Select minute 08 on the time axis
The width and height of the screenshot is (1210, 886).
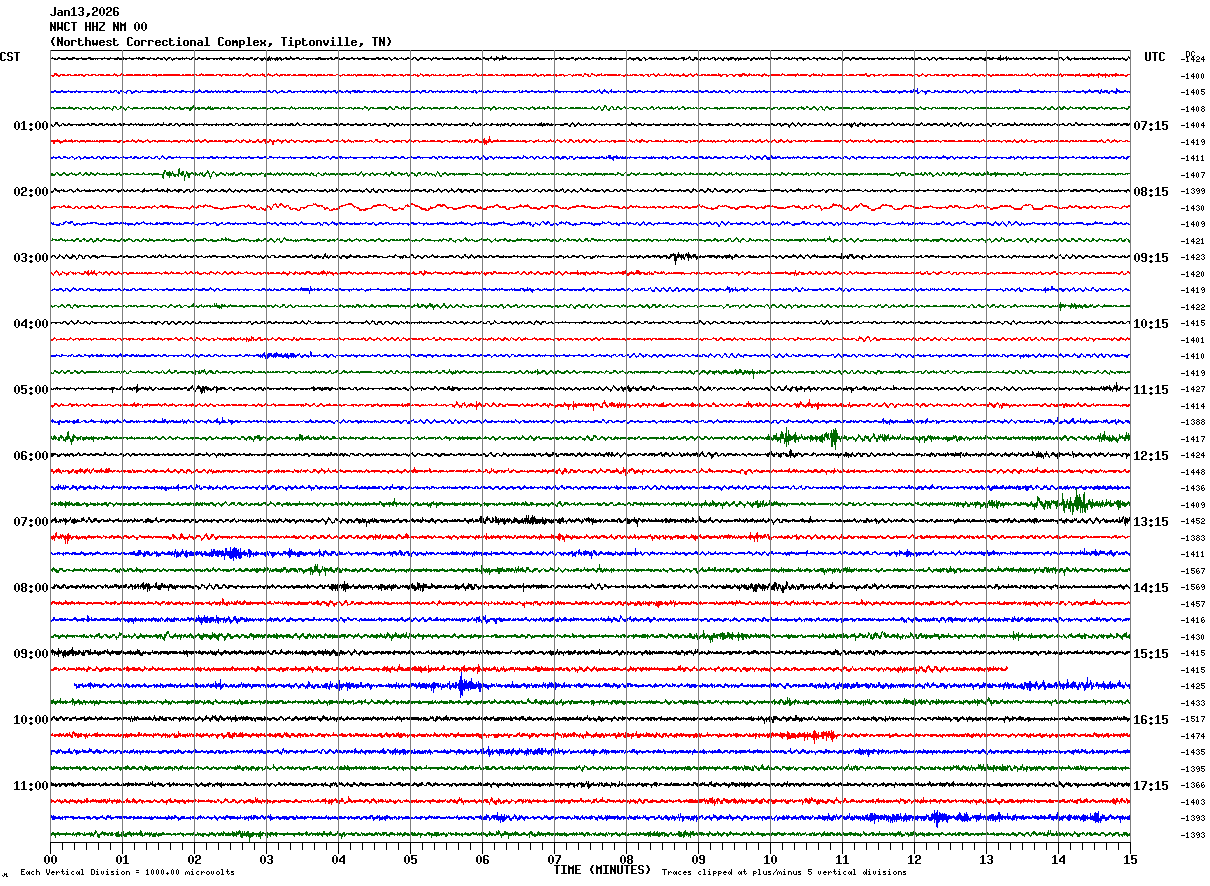(626, 859)
